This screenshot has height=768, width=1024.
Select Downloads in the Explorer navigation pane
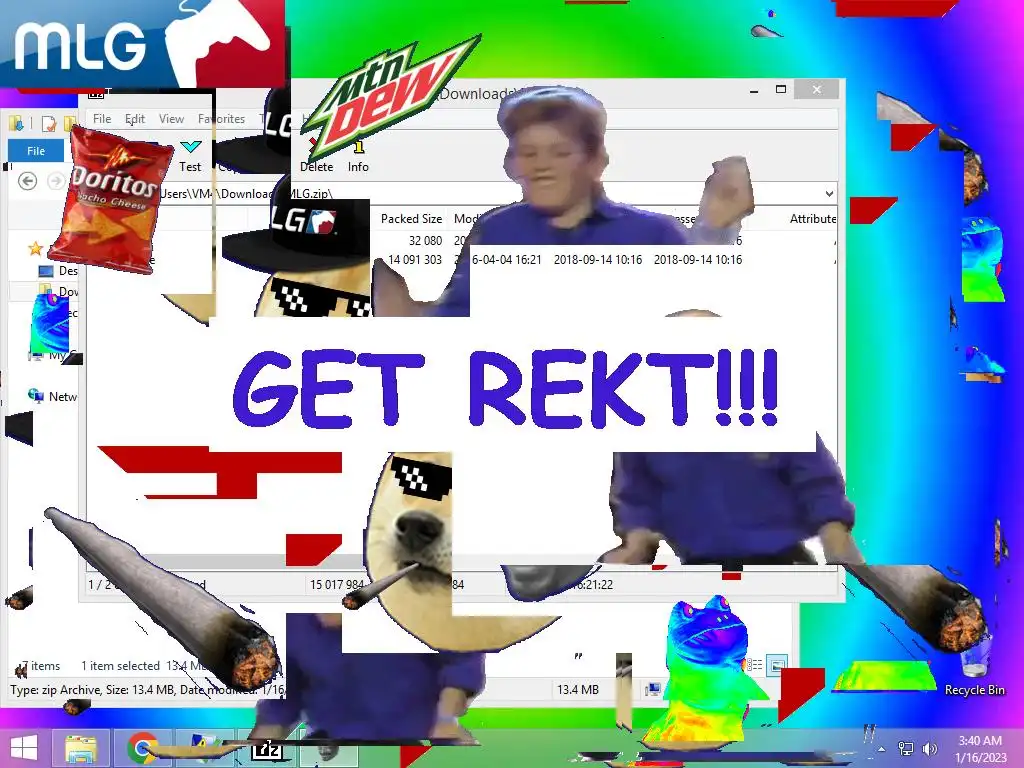tap(59, 291)
